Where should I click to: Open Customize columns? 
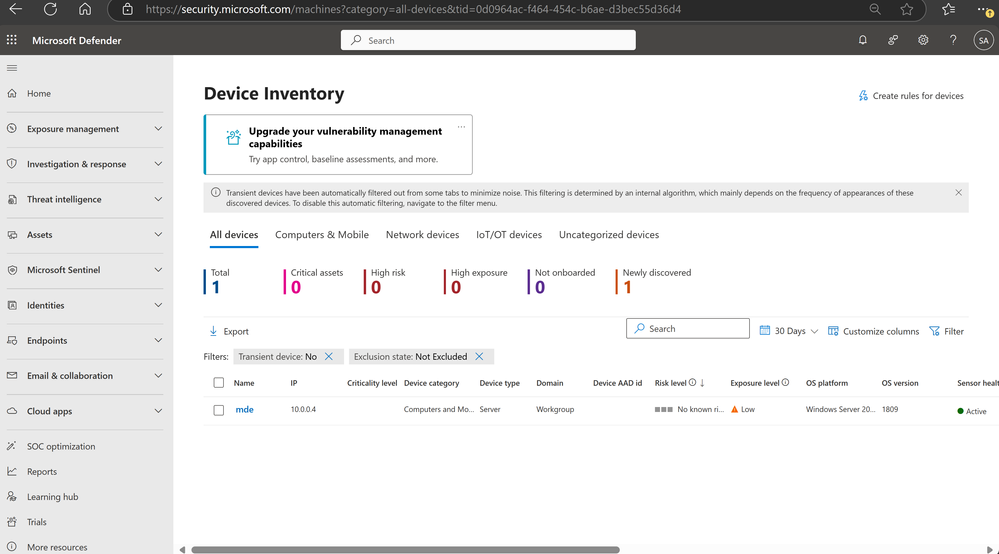point(873,331)
